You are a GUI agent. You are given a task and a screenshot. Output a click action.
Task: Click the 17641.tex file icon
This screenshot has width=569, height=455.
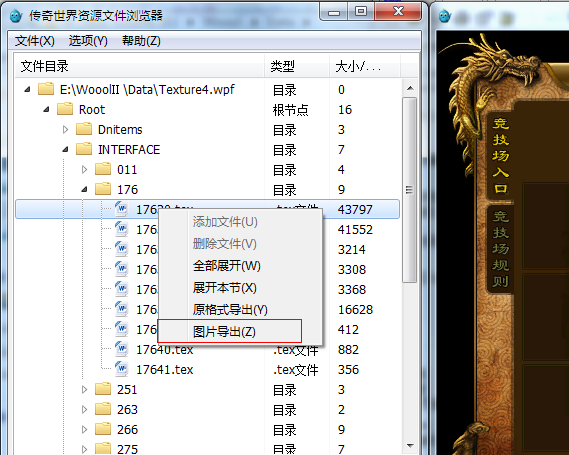coord(122,369)
